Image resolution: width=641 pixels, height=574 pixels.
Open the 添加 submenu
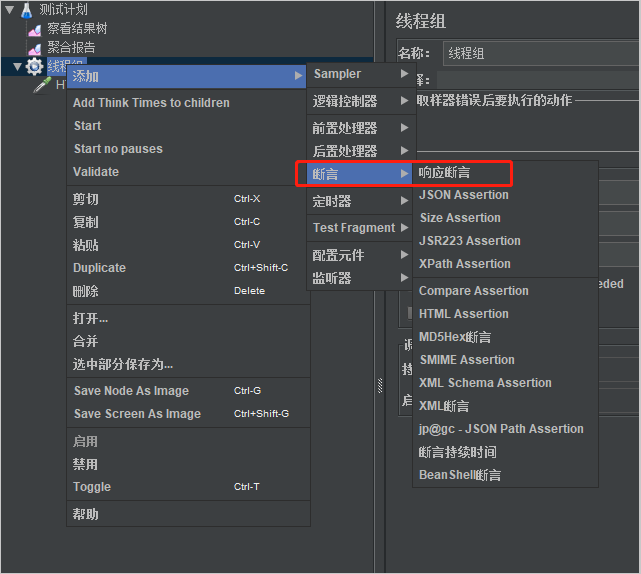[x=186, y=76]
